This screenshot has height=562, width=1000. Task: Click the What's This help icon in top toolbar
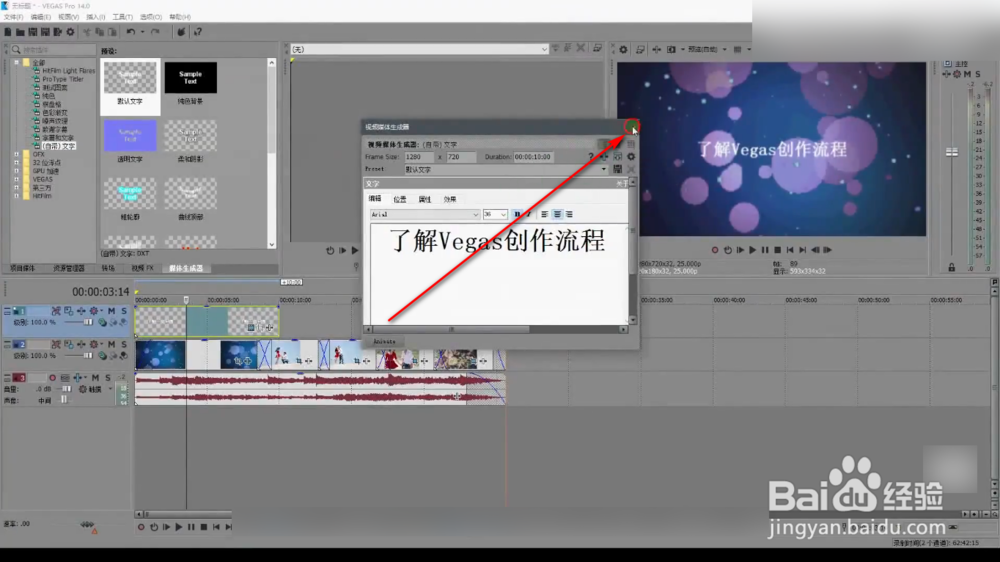click(x=198, y=32)
